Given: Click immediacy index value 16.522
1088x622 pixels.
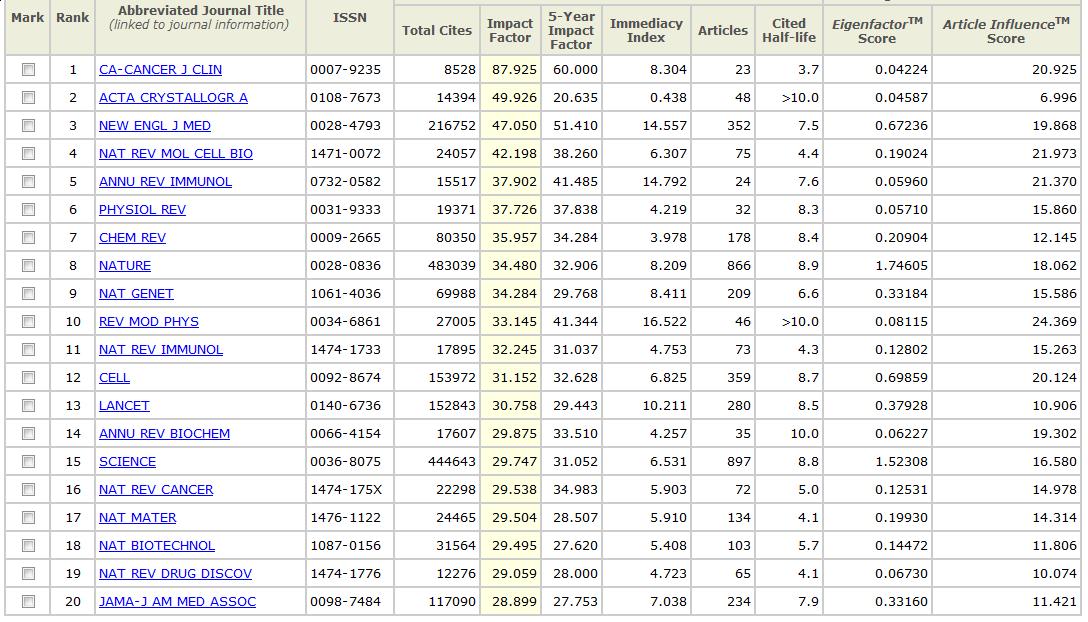Looking at the screenshot, I should (x=664, y=321).
